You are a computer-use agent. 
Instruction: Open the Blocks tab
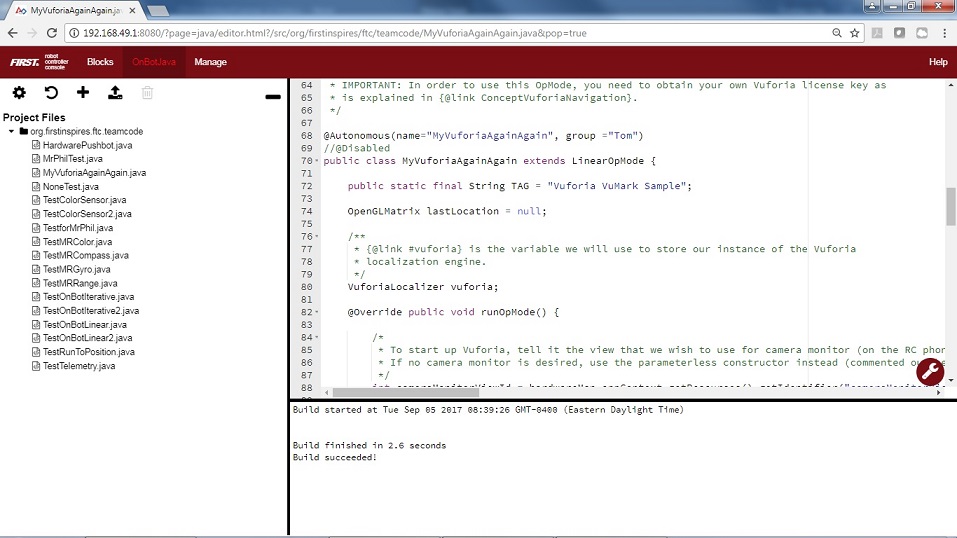(100, 62)
